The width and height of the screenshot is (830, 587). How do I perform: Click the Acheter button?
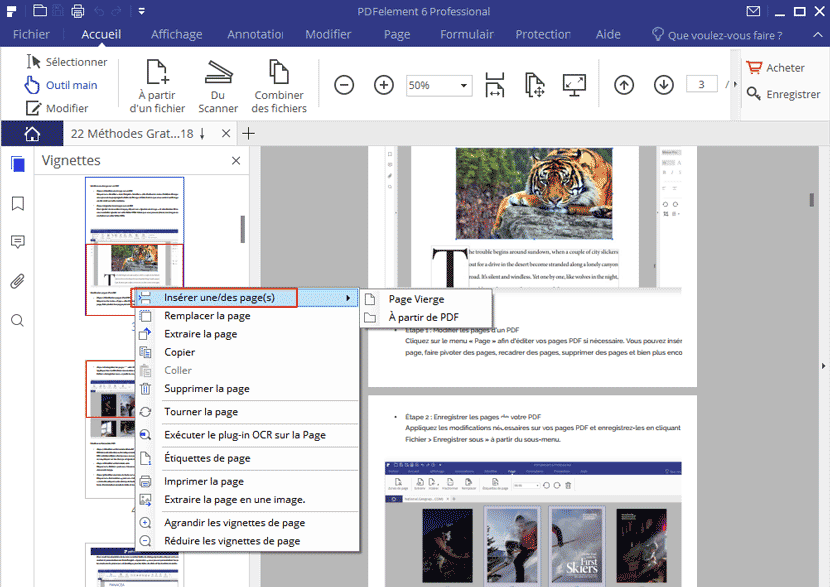tap(775, 68)
